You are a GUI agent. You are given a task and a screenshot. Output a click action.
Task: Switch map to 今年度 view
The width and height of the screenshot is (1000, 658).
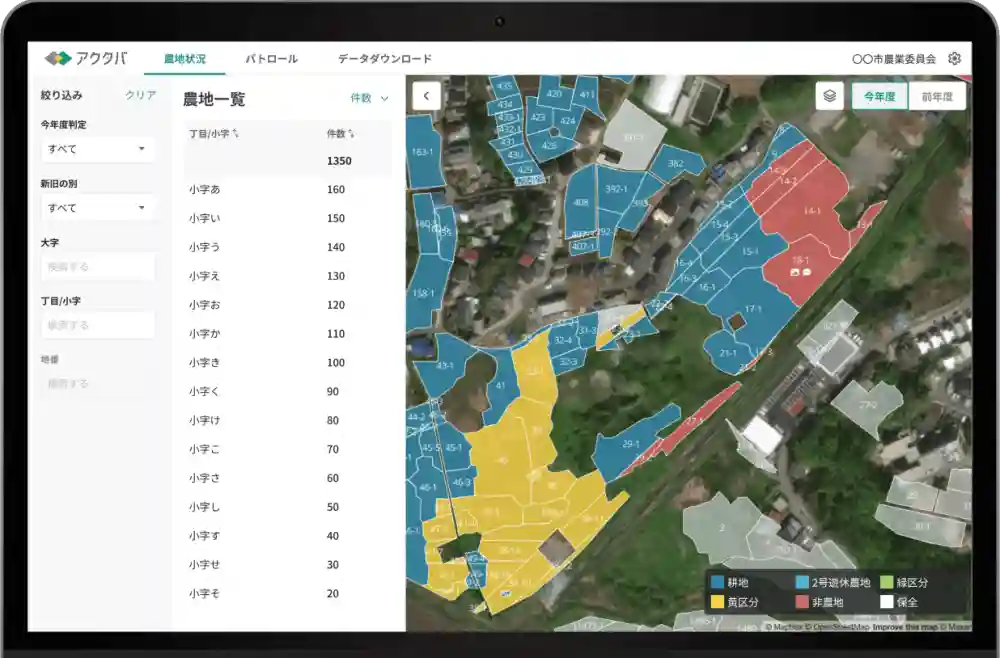[x=879, y=96]
